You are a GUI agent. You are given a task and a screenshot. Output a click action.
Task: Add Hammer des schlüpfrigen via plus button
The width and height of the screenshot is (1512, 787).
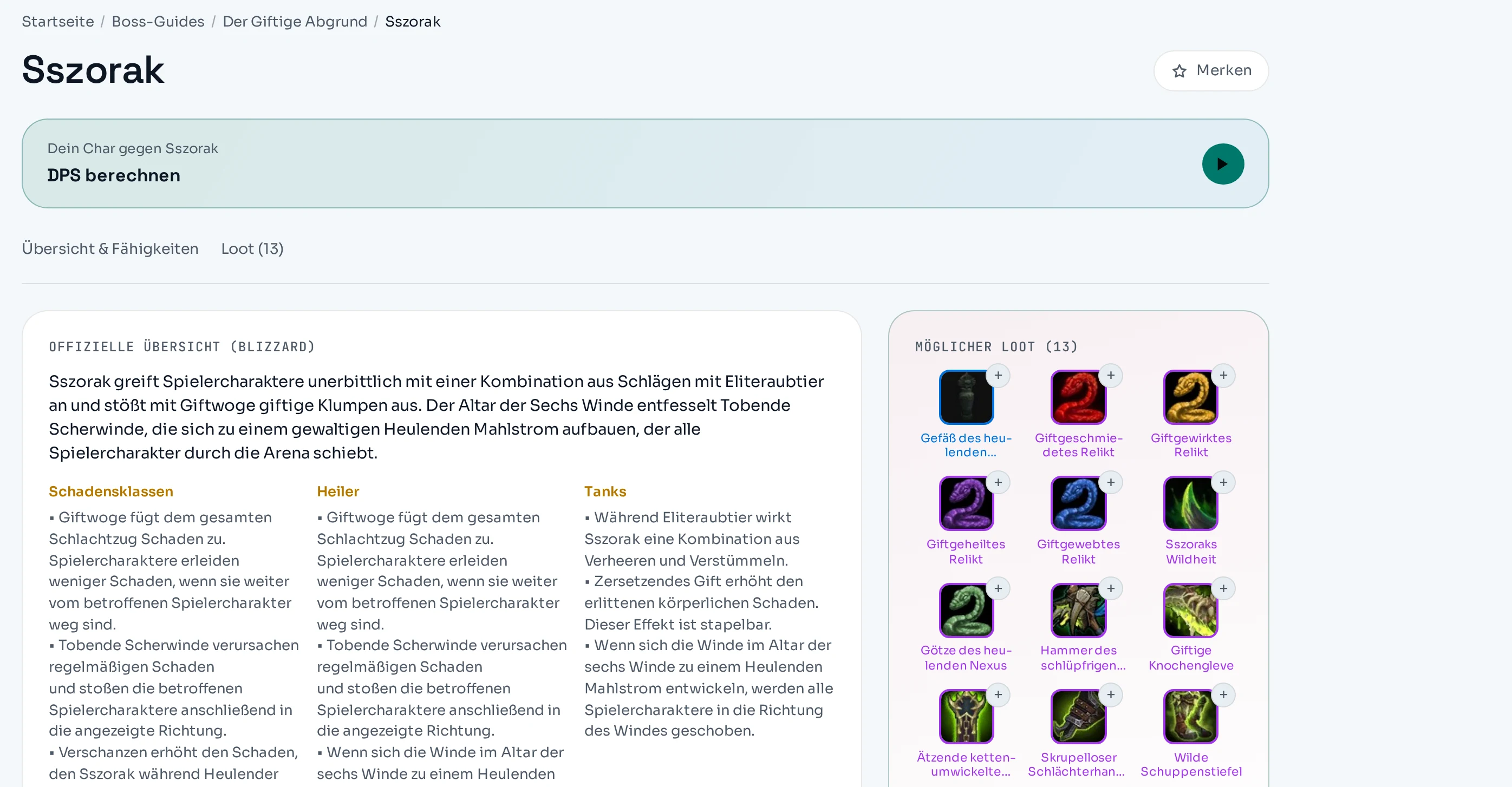click(1111, 588)
